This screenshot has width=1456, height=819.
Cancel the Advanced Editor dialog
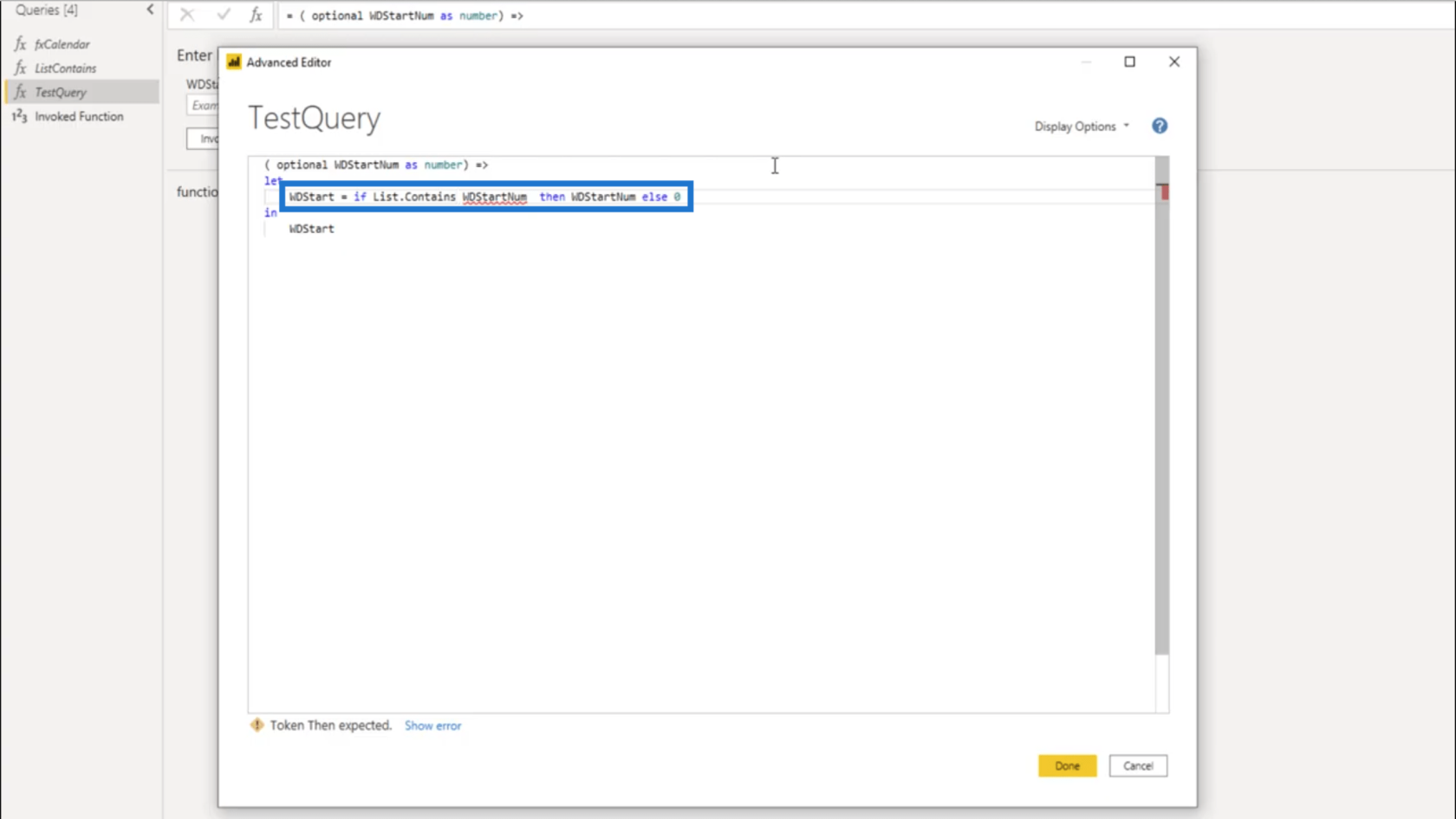[x=1138, y=766]
